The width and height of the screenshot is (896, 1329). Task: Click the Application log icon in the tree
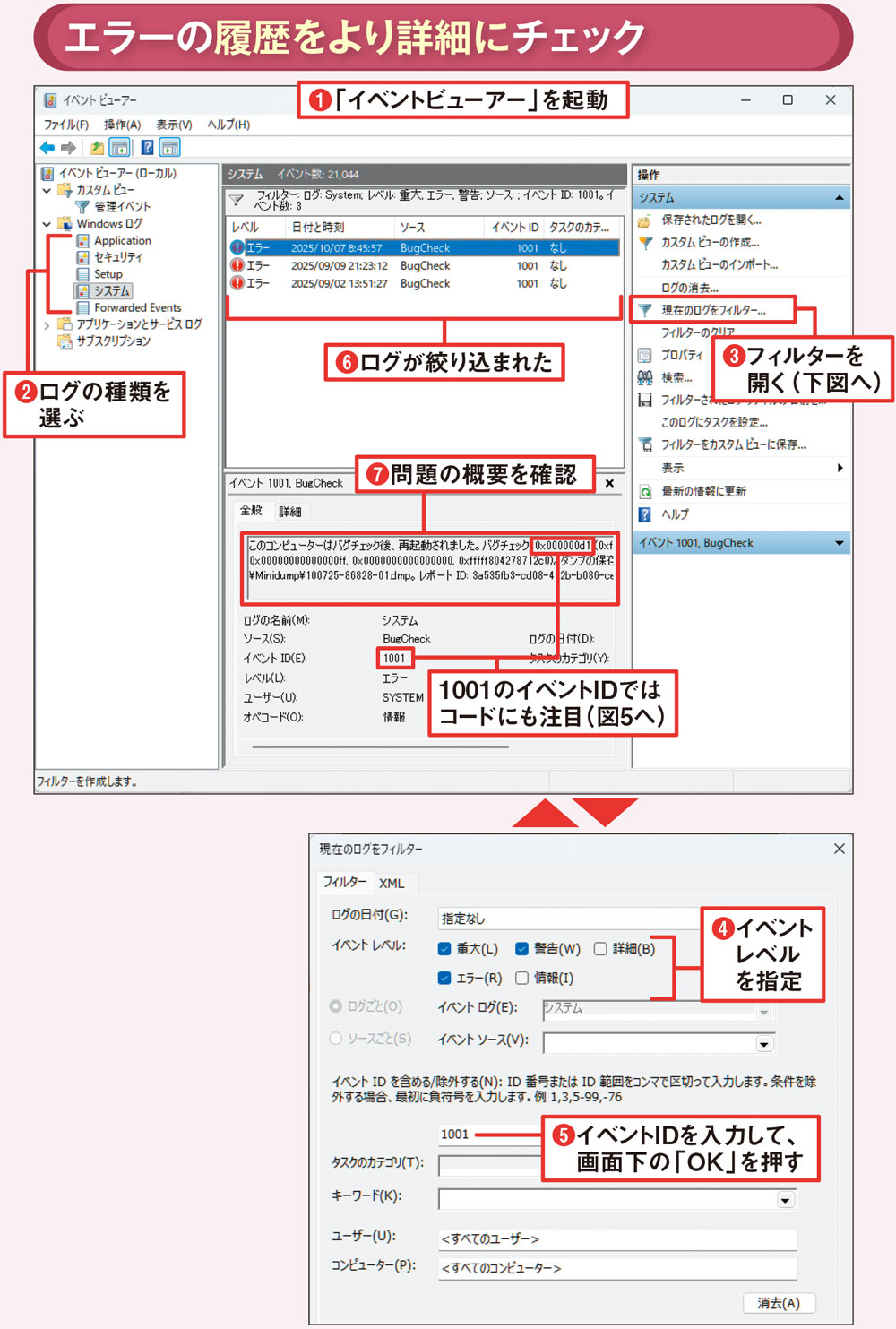tap(82, 240)
